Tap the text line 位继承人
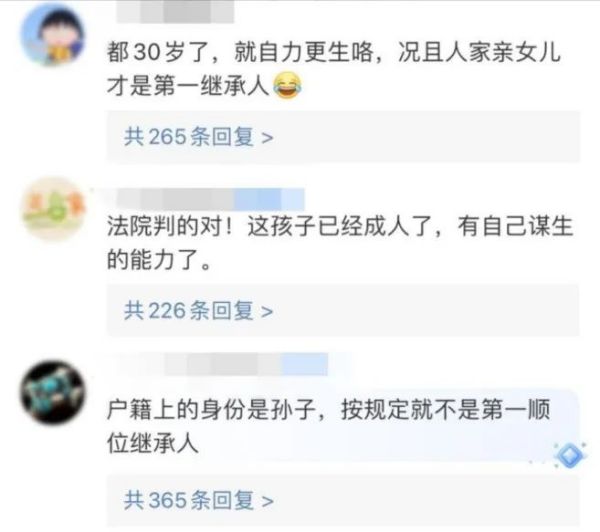Screen dimensions: 600x532 153,443
